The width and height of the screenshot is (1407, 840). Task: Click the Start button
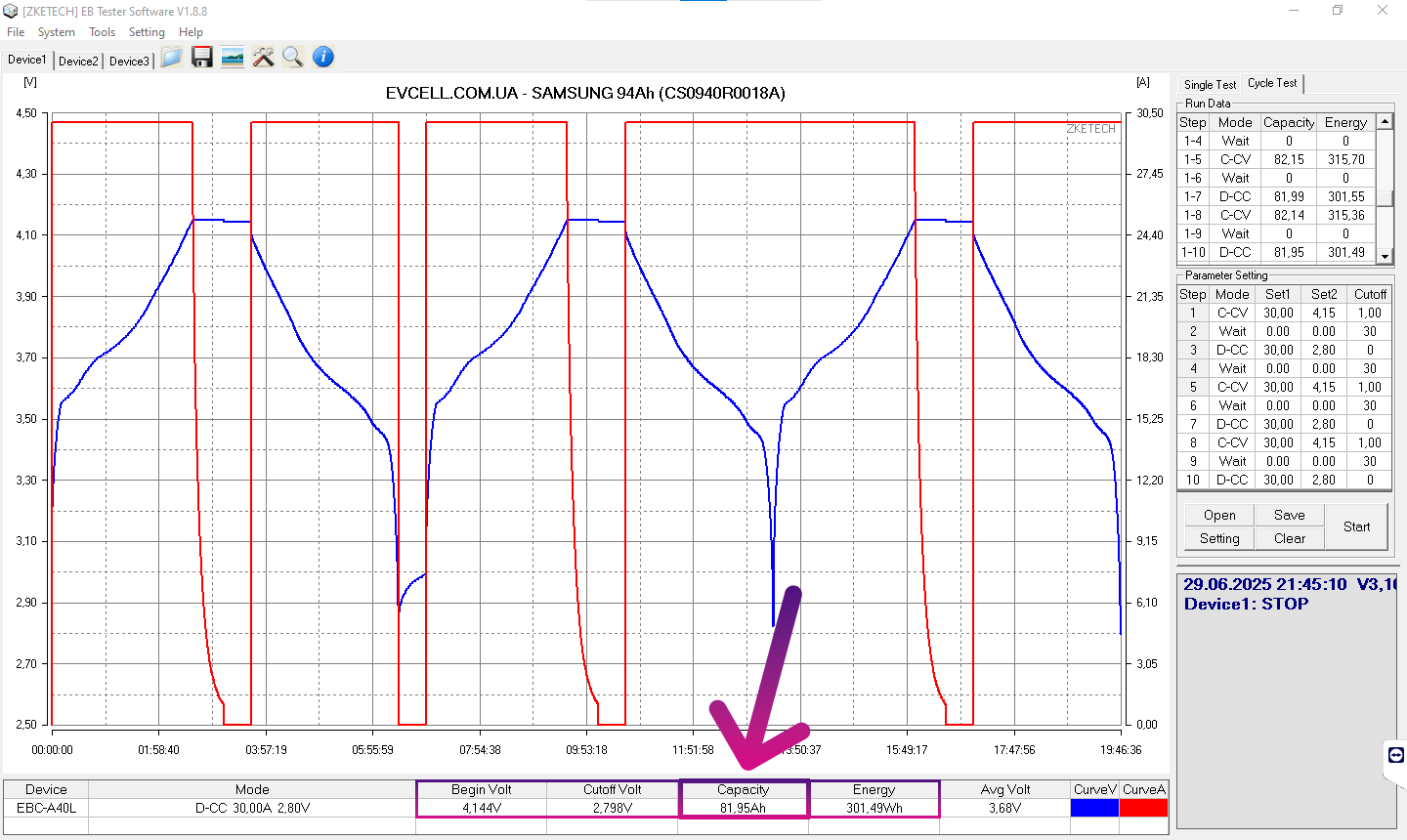coord(1356,526)
